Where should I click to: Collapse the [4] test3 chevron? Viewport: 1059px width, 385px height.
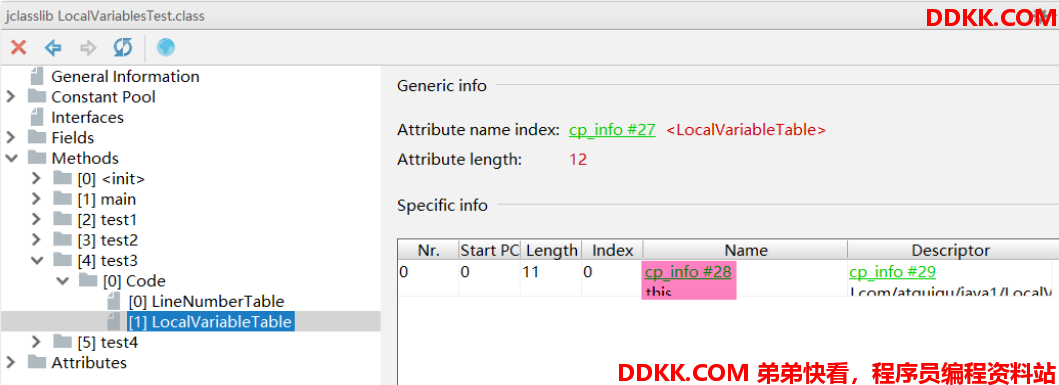pos(36,260)
